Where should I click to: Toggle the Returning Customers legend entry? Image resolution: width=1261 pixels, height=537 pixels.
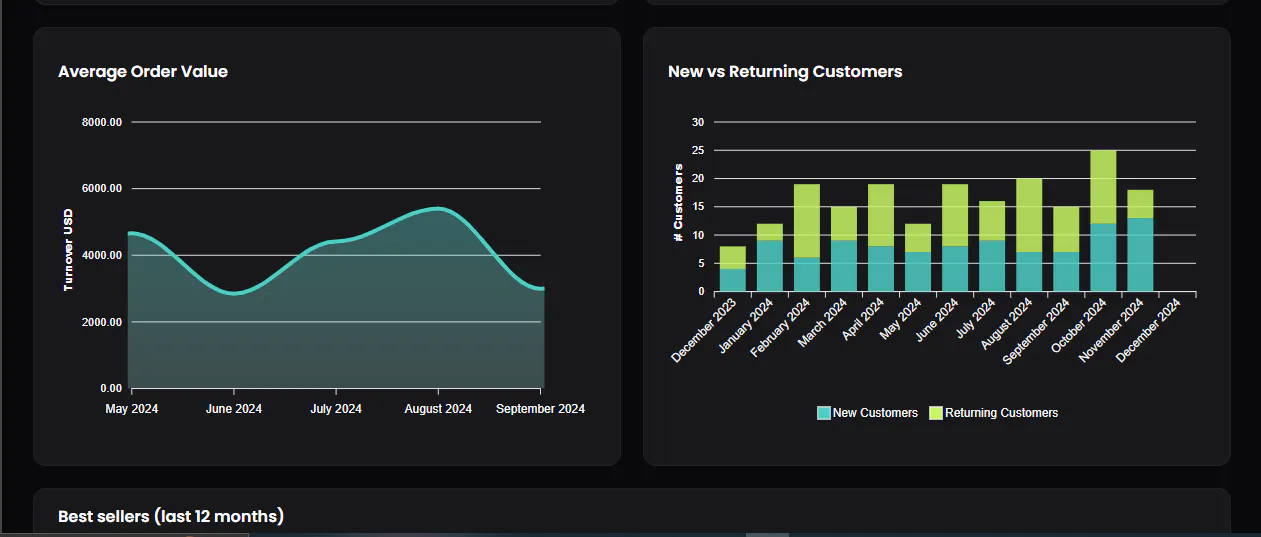pyautogui.click(x=993, y=413)
